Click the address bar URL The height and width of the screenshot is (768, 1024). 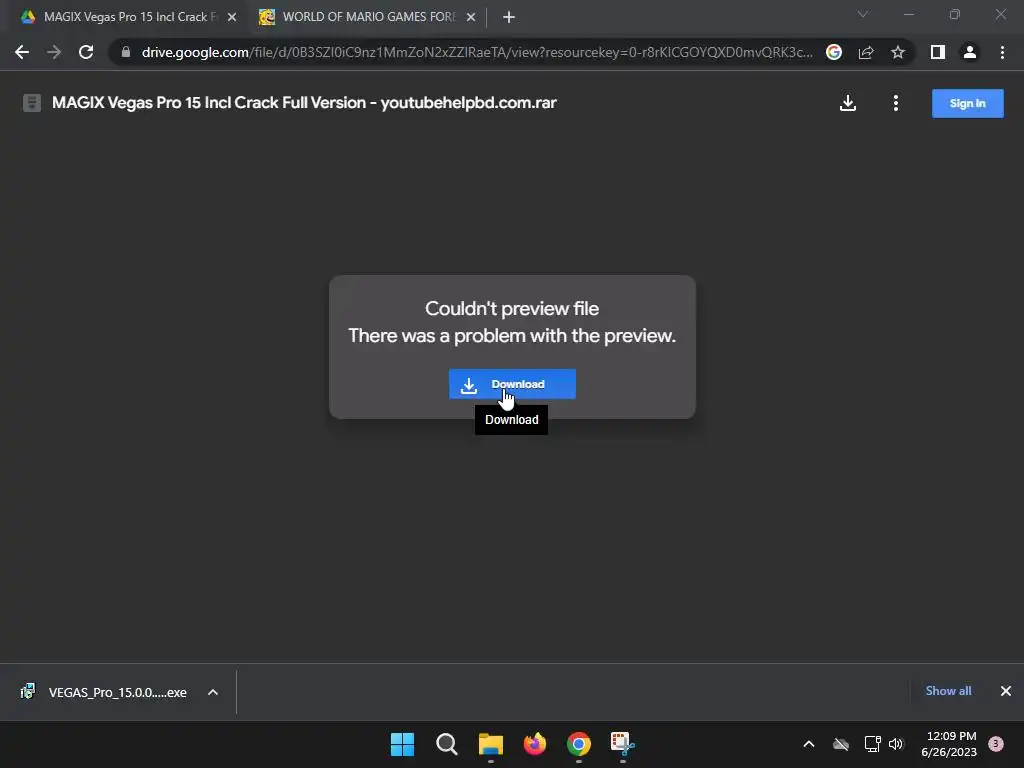tap(477, 52)
